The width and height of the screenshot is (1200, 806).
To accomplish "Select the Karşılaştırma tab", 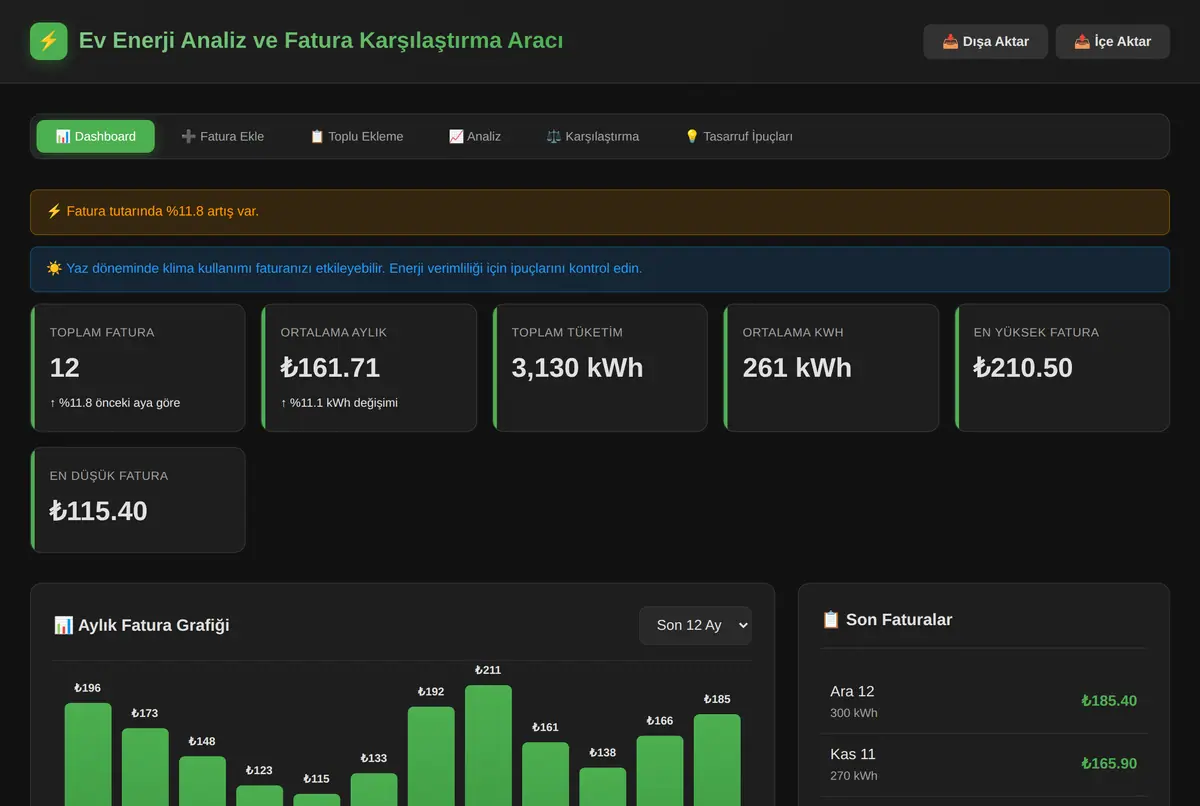I will click(x=592, y=136).
